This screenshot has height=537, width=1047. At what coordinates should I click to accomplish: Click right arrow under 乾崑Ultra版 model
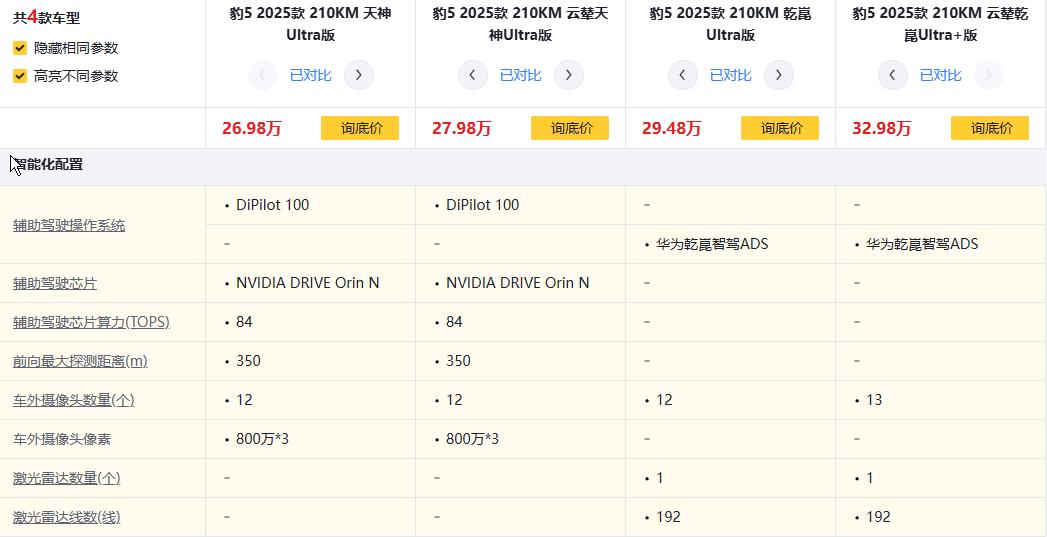[x=779, y=75]
